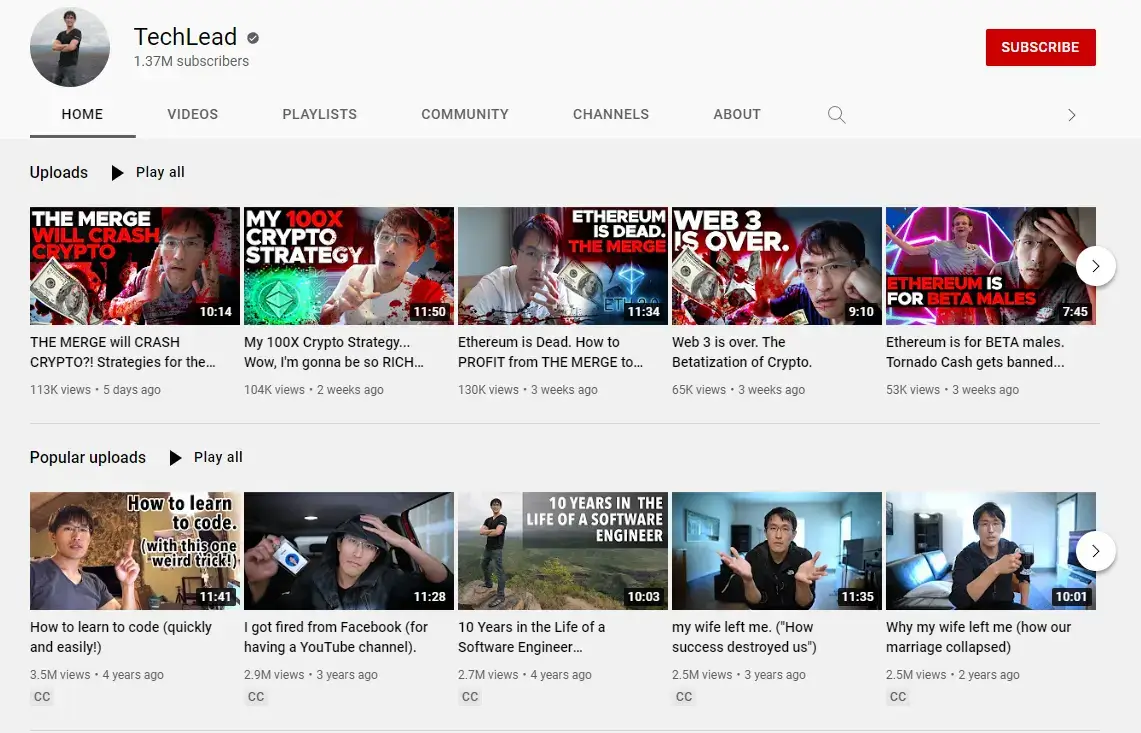Viewport: 1141px width, 733px height.
Task: Click the CC badge on the Facebook firing video
Action: coord(255,696)
